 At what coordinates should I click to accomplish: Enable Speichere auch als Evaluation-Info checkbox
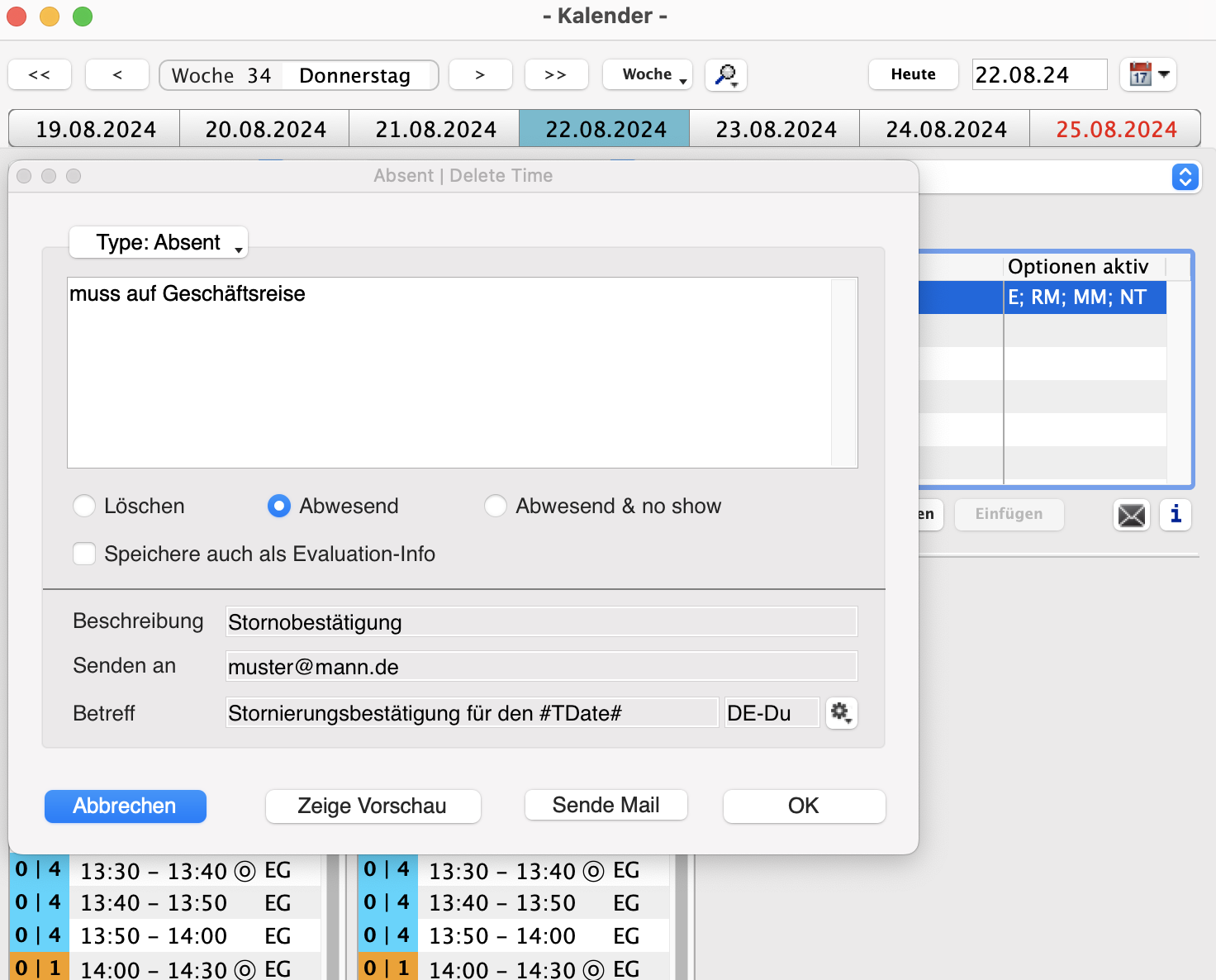84,554
